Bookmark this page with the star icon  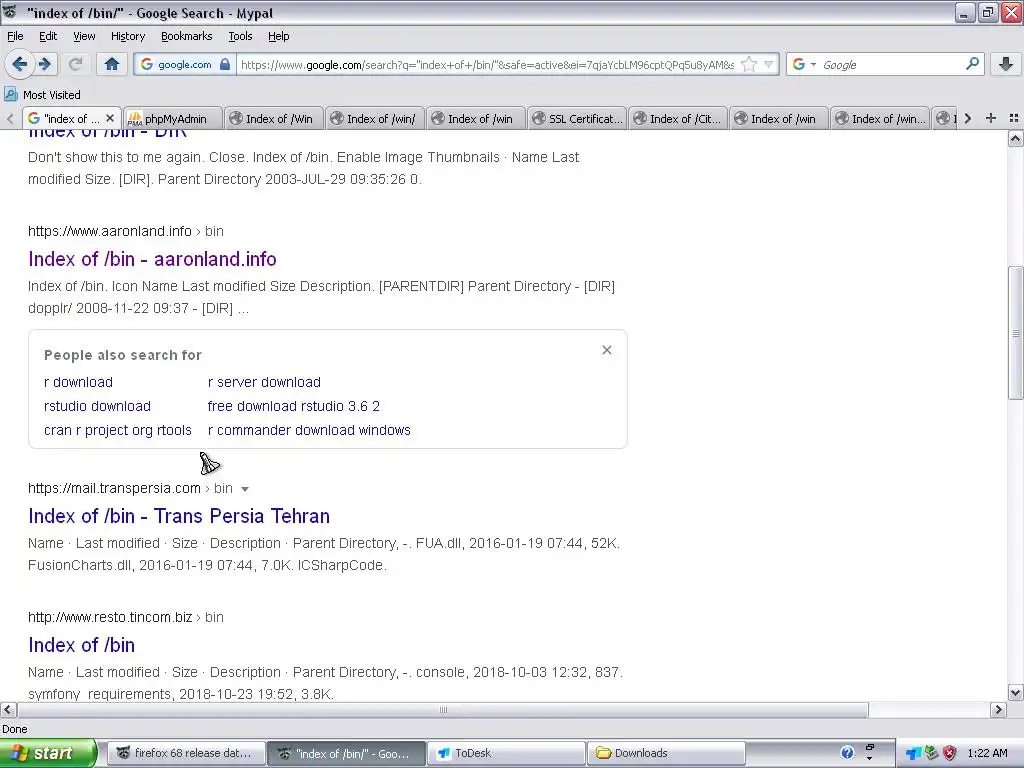click(749, 64)
